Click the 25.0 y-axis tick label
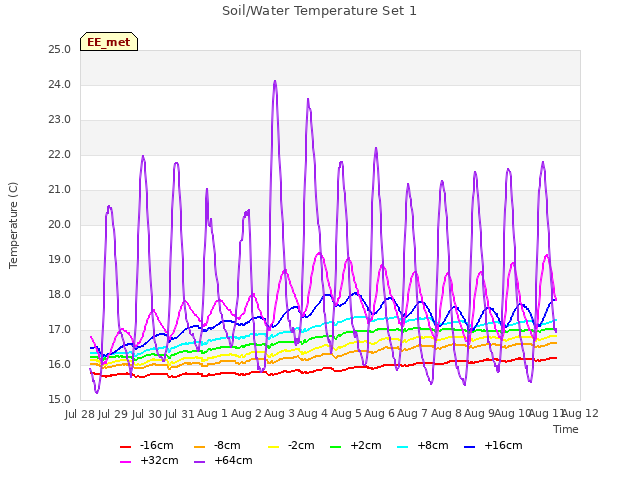This screenshot has width=640, height=480. coord(60,50)
